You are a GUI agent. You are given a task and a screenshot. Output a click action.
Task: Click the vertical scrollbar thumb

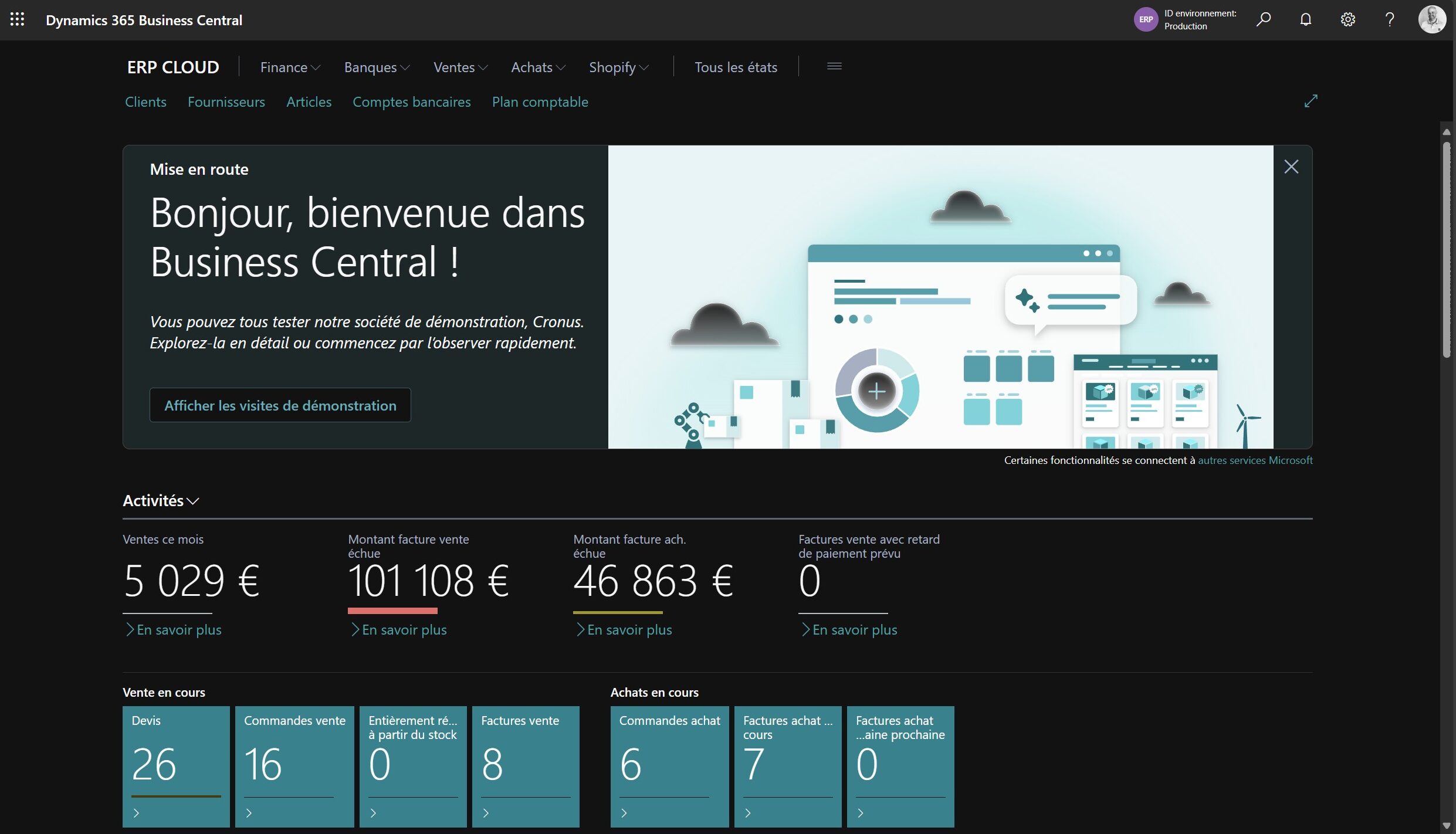1447,249
